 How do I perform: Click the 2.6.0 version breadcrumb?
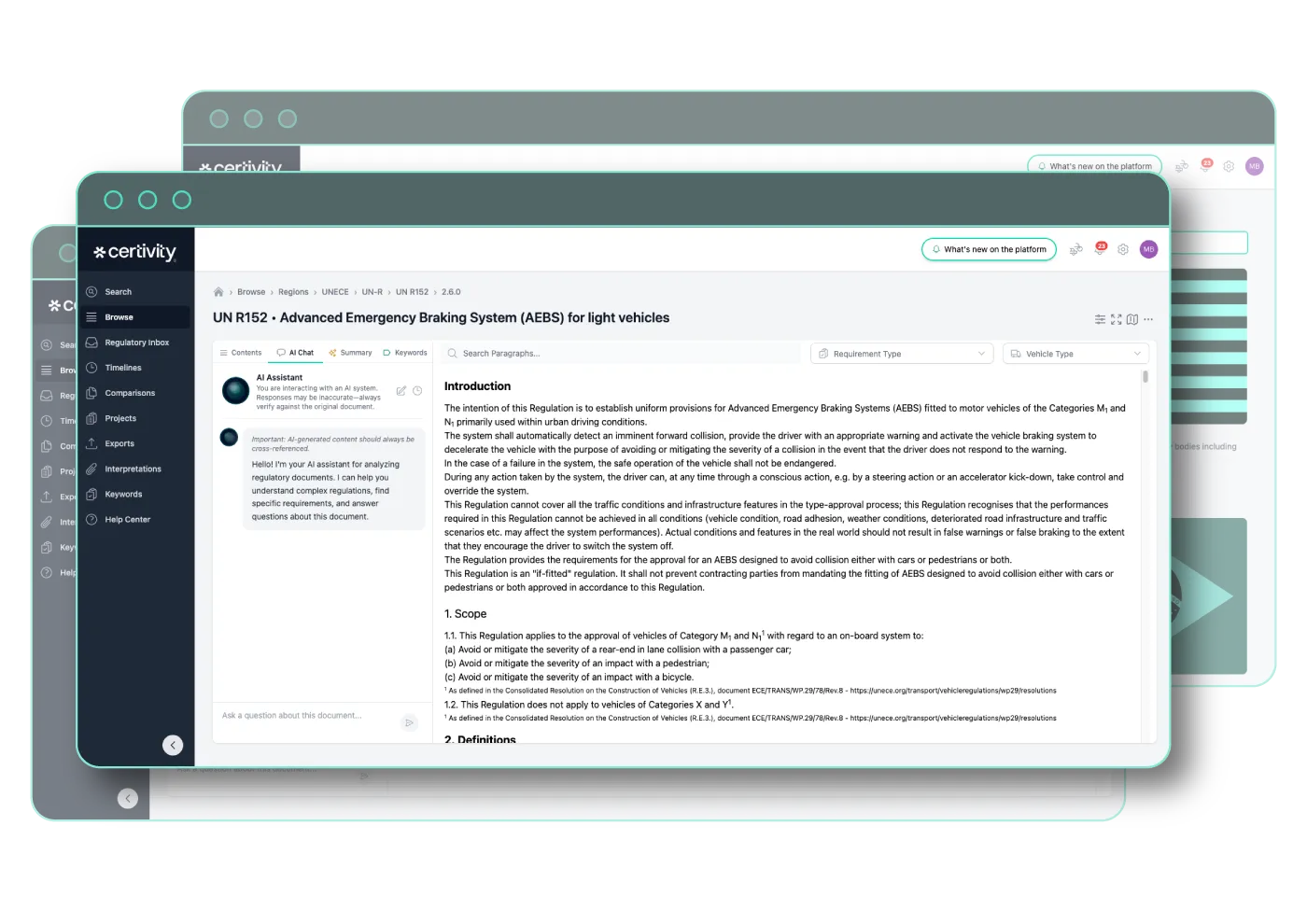(x=451, y=292)
